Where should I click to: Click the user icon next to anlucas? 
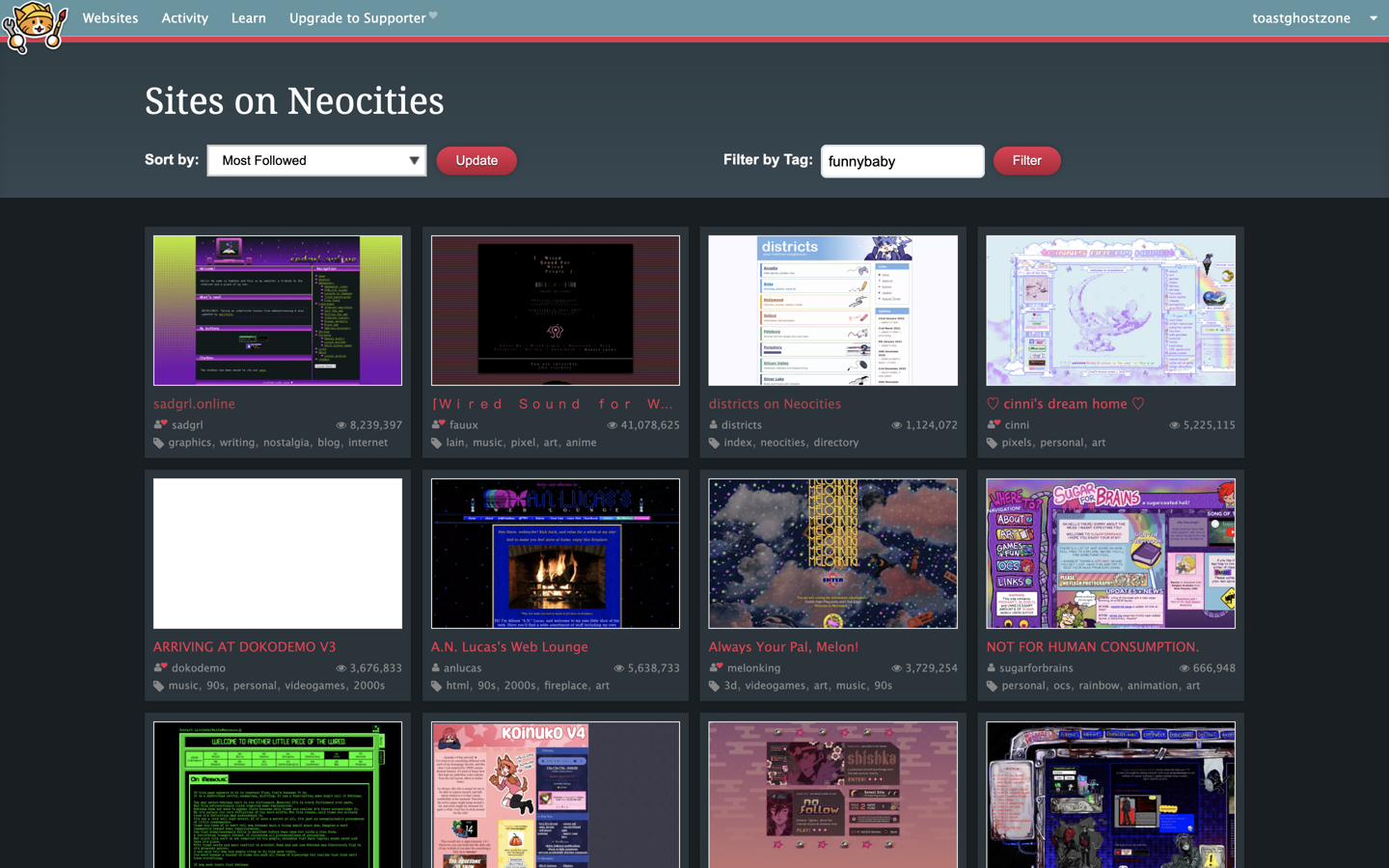click(436, 667)
